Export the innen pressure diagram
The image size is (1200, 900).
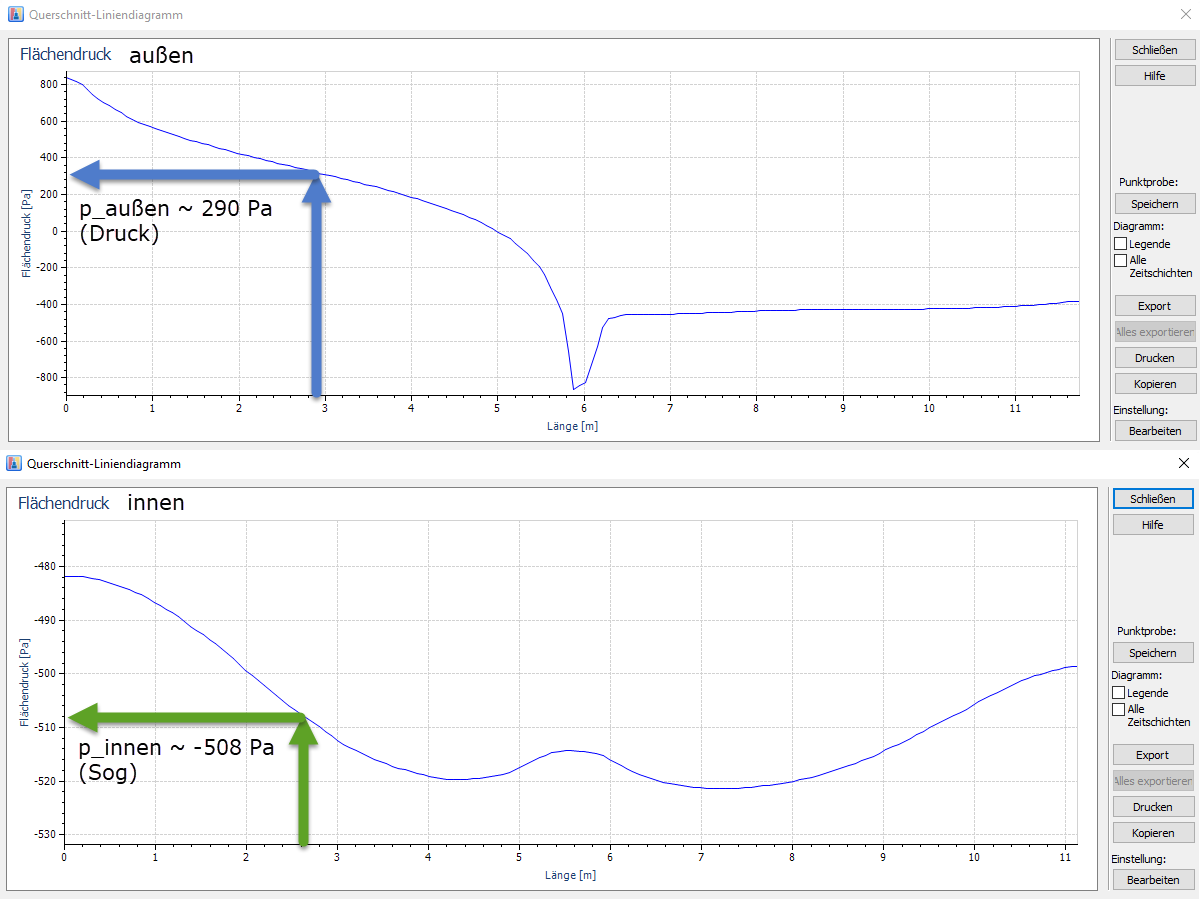click(x=1152, y=754)
